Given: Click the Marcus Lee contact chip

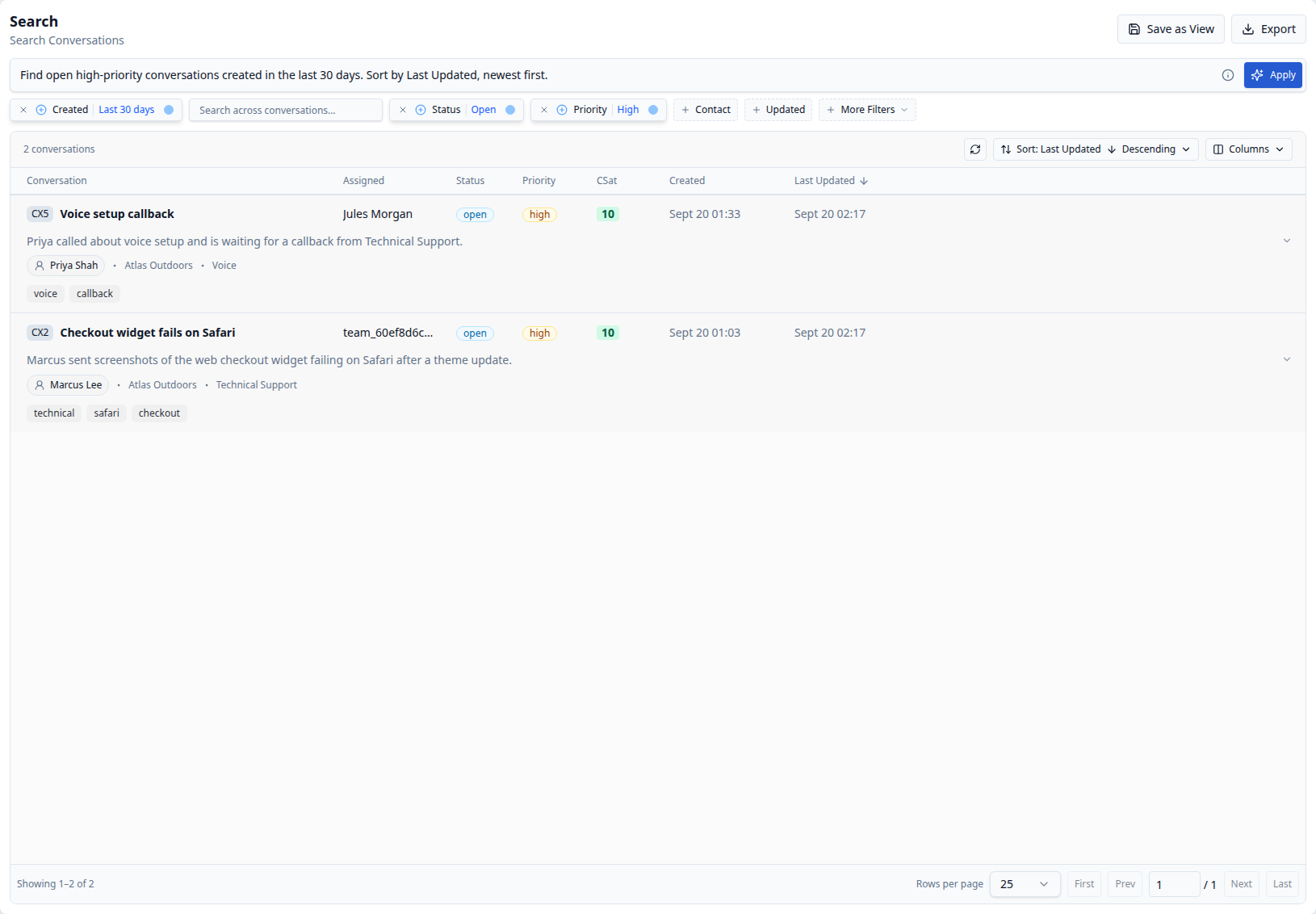Looking at the screenshot, I should coord(68,385).
